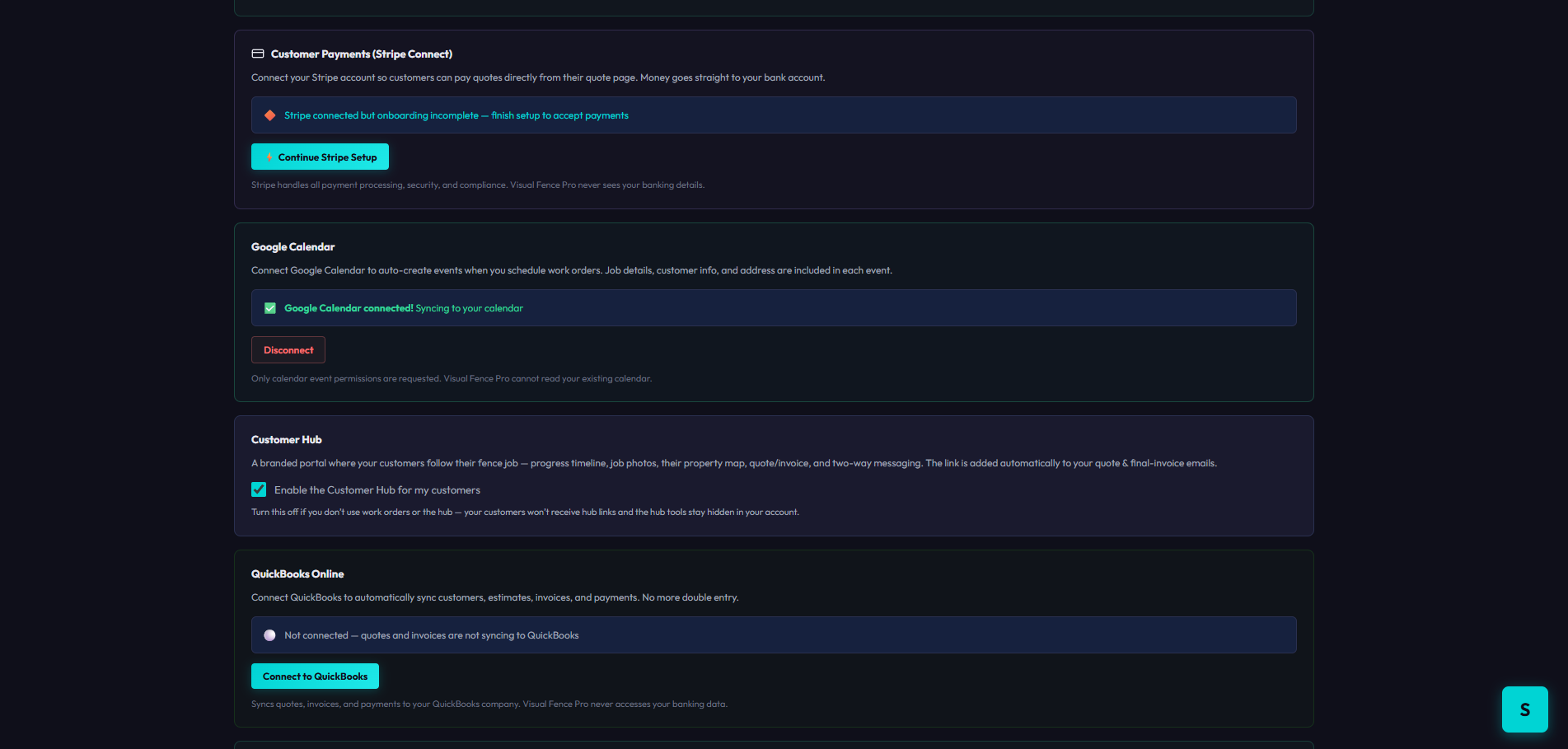Continue Stripe Setup
The height and width of the screenshot is (749, 1568).
pos(320,157)
